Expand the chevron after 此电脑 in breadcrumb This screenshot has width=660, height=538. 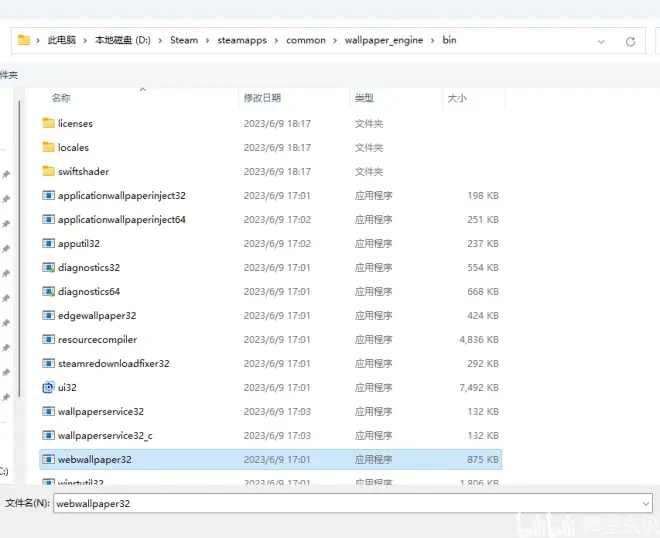click(85, 40)
